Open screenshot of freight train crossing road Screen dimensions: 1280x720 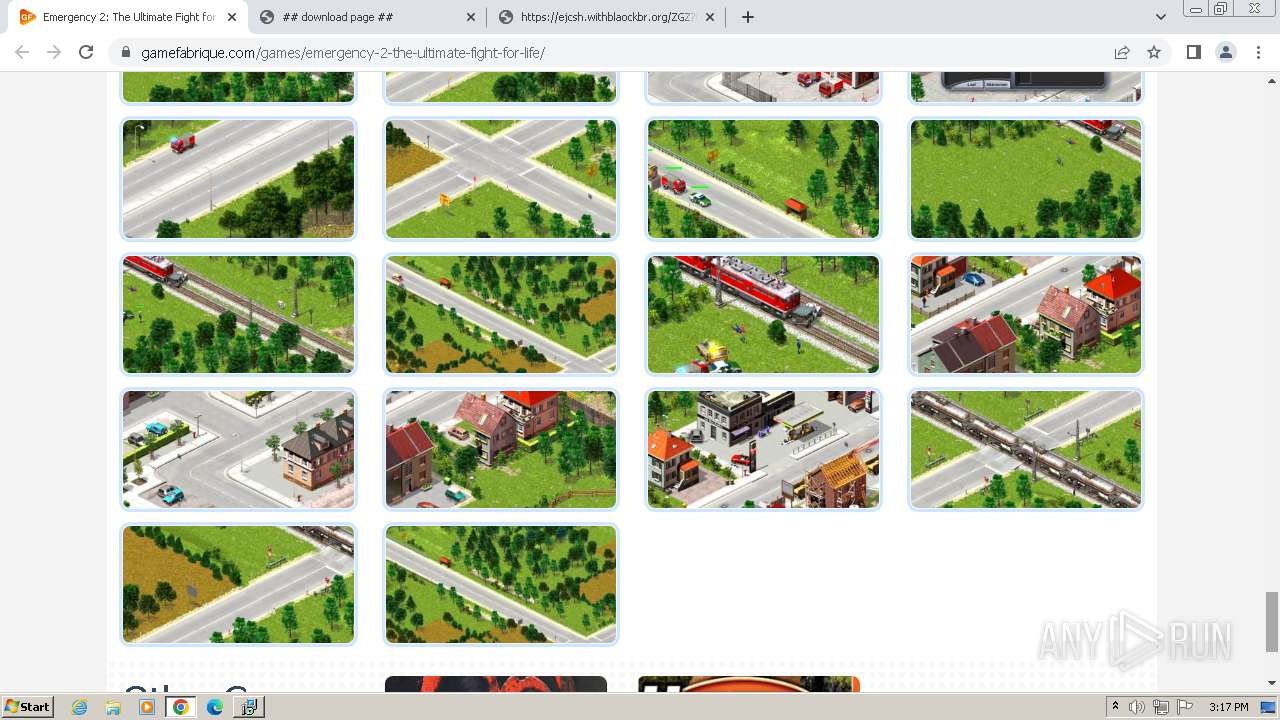pyautogui.click(x=1026, y=449)
